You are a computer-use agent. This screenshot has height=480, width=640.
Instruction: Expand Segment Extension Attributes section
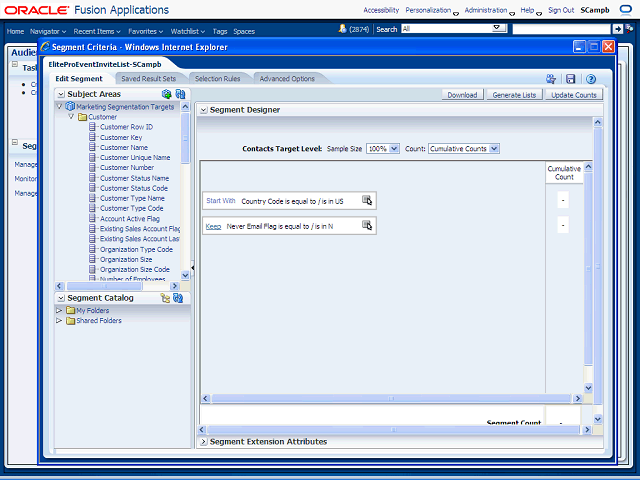point(203,442)
